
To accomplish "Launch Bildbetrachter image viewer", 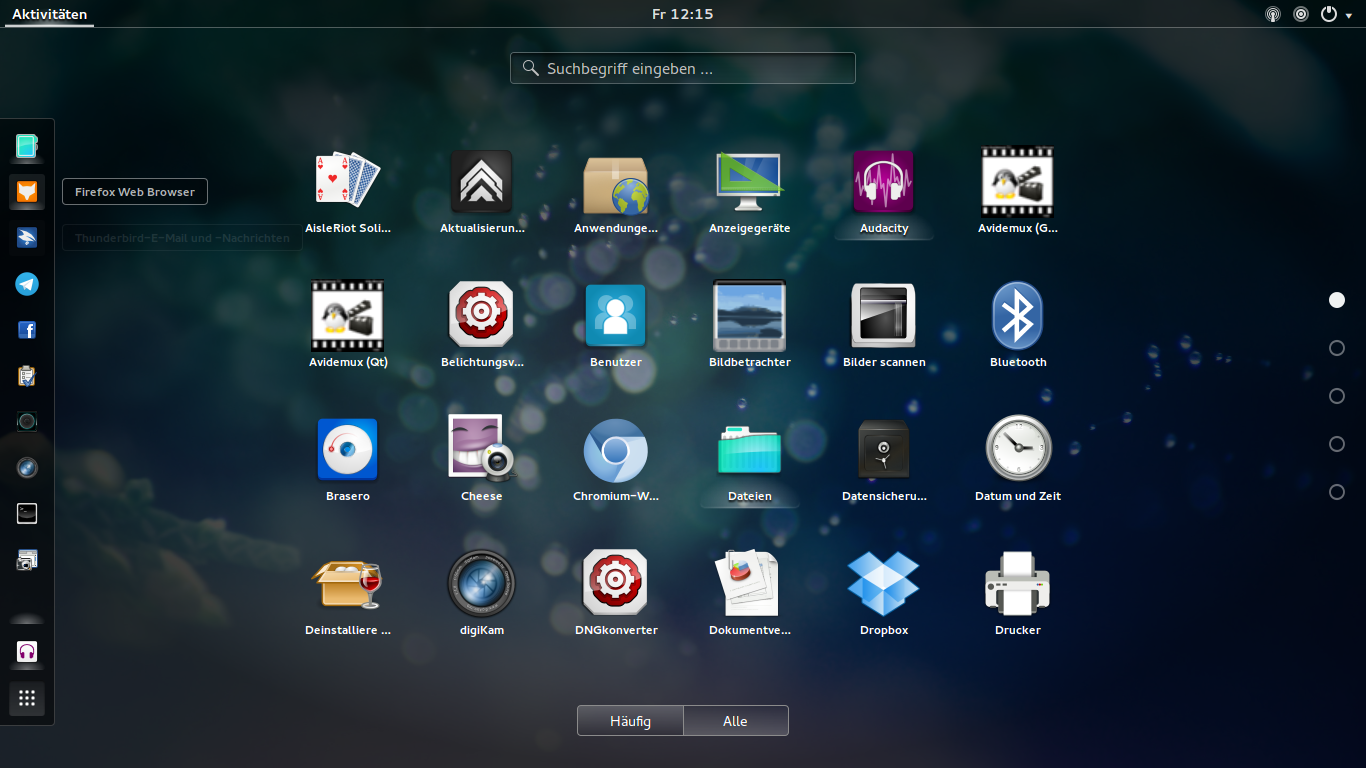I will 750,316.
